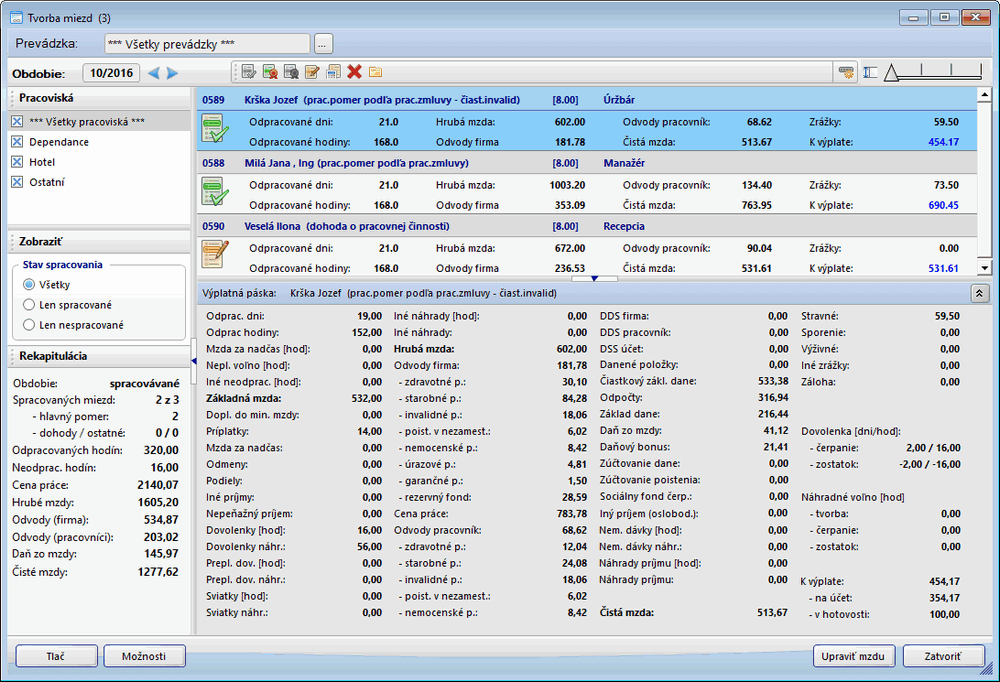Uncheck the Dependance workplace checkbox
The height and width of the screenshot is (682, 1000).
(16, 142)
